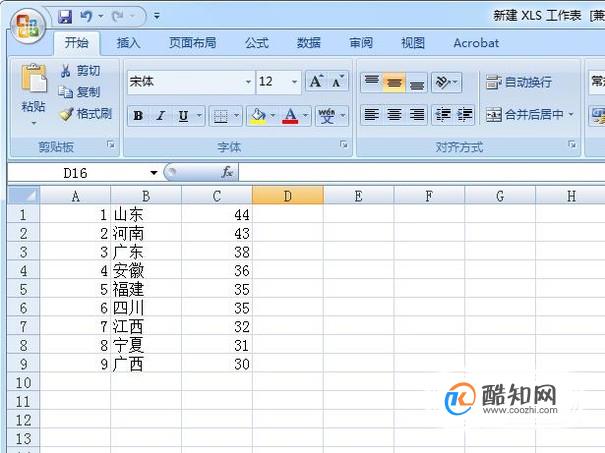Screen dimensions: 605x453
Task: Click the Name Box showing D16
Action: 76,173
